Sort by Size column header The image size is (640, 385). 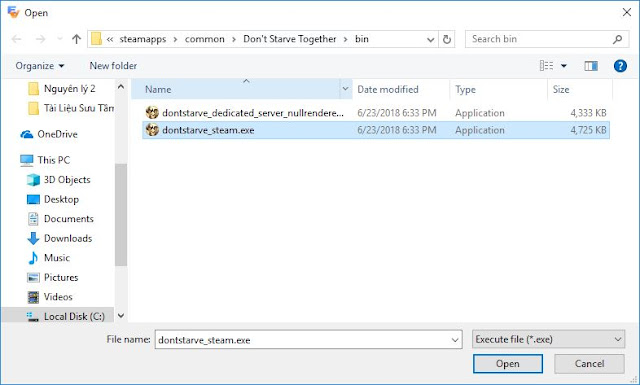580,89
